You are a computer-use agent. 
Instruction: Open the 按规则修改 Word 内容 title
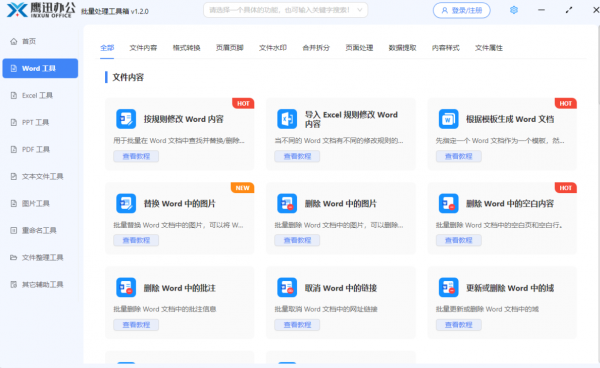183,119
